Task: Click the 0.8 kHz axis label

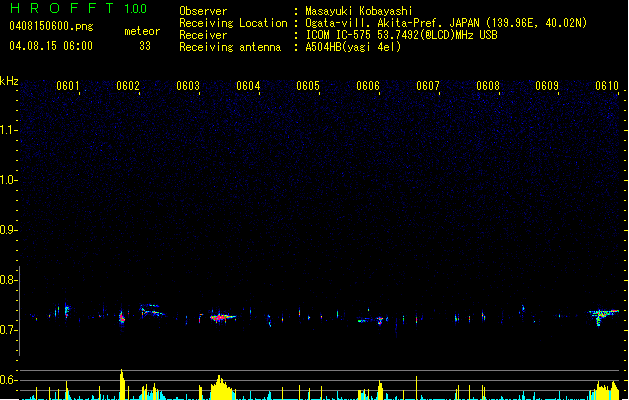Action: pyautogui.click(x=7, y=280)
